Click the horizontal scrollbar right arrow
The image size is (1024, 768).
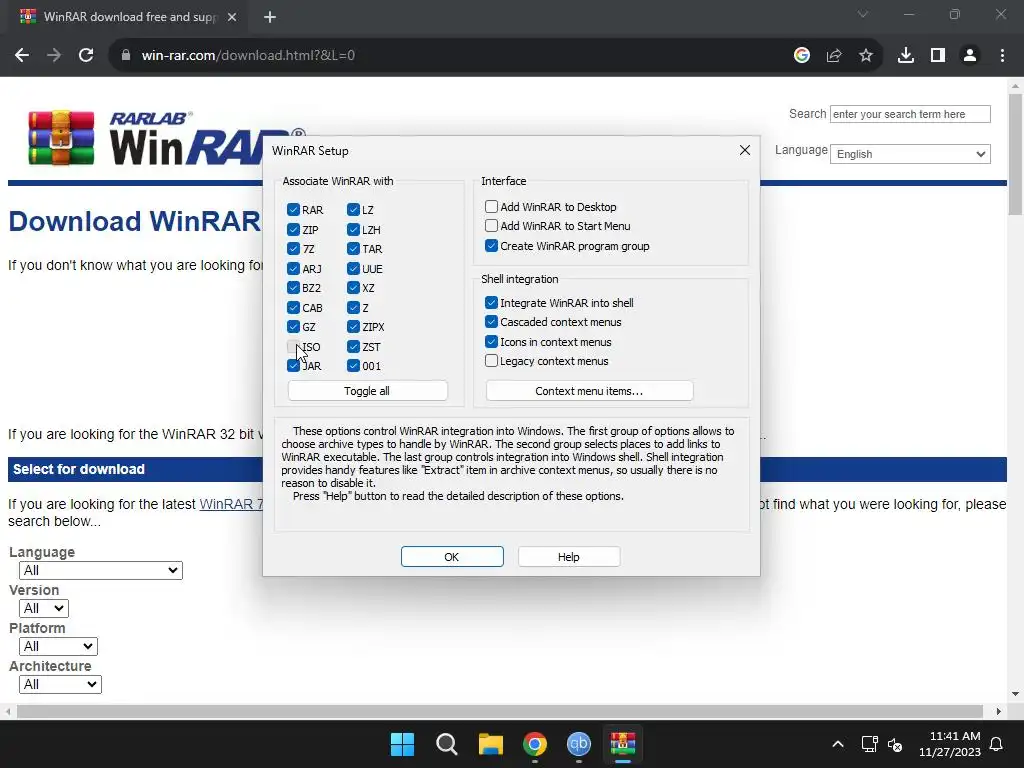click(x=999, y=711)
